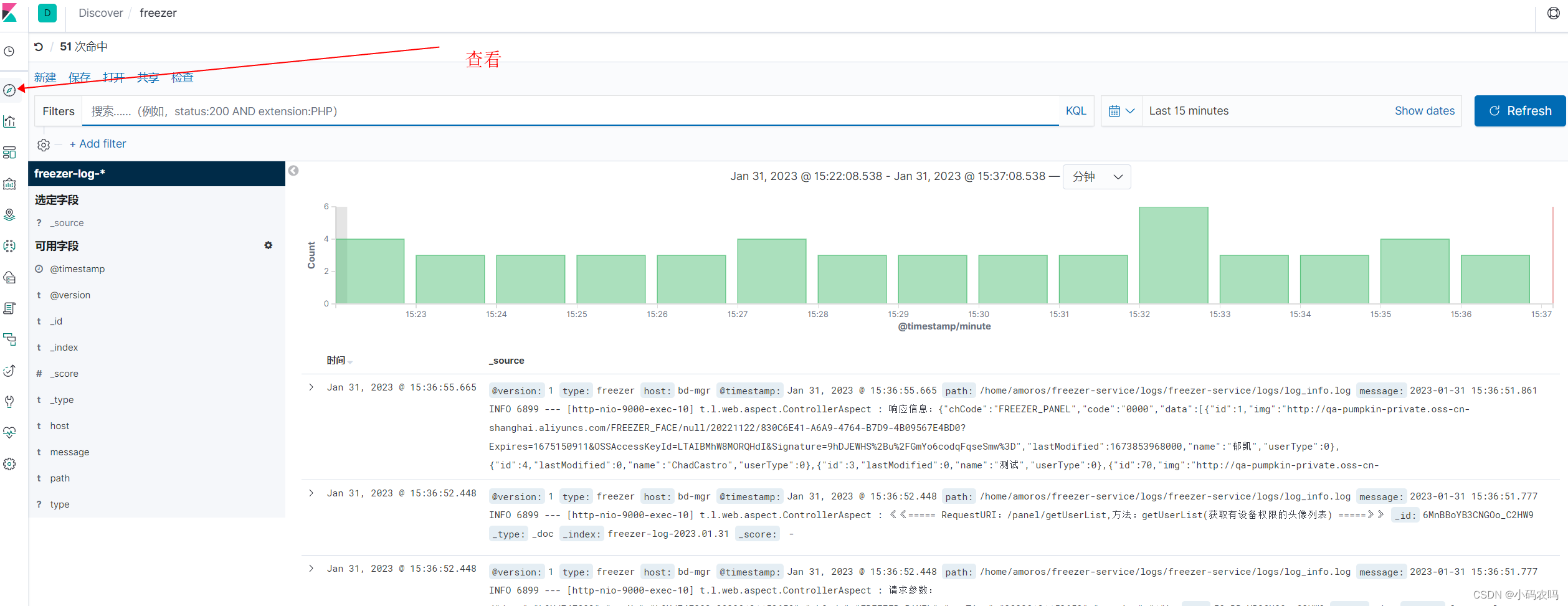Click the reset search arrow icon

click(x=39, y=47)
